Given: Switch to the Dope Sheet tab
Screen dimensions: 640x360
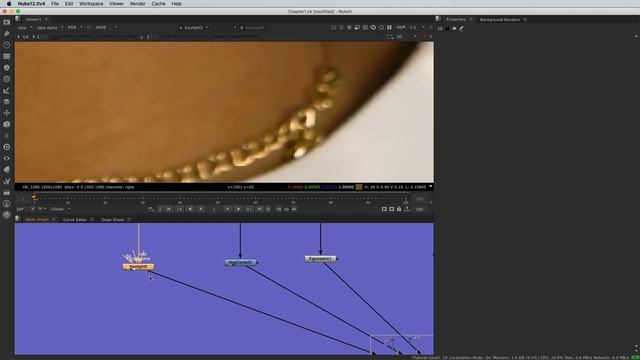Looking at the screenshot, I should click(x=113, y=220).
